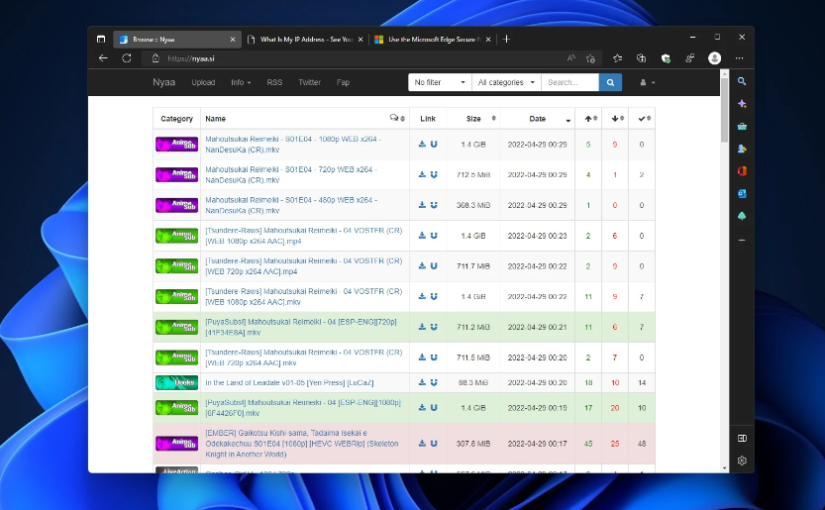Open the user account dropdown on Nyaa navbar

point(647,83)
